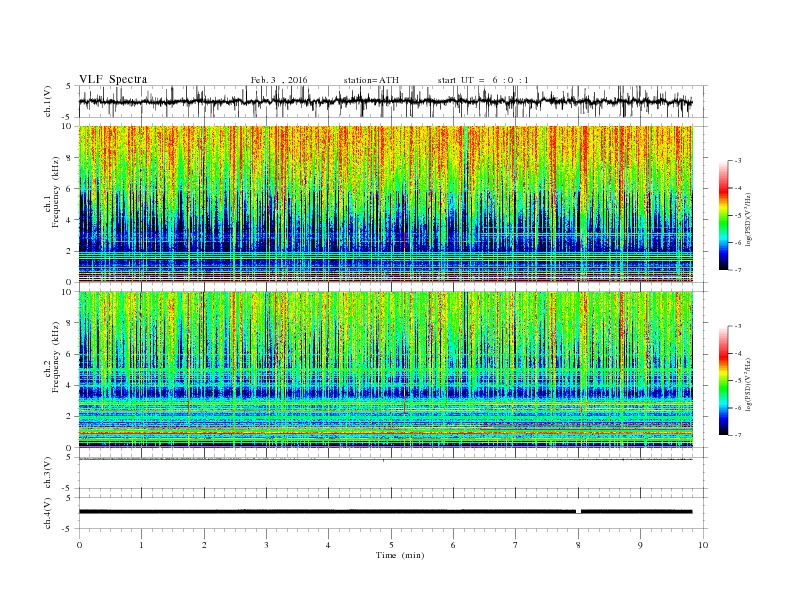Select the "ch.4(V)" axis label

47,513
